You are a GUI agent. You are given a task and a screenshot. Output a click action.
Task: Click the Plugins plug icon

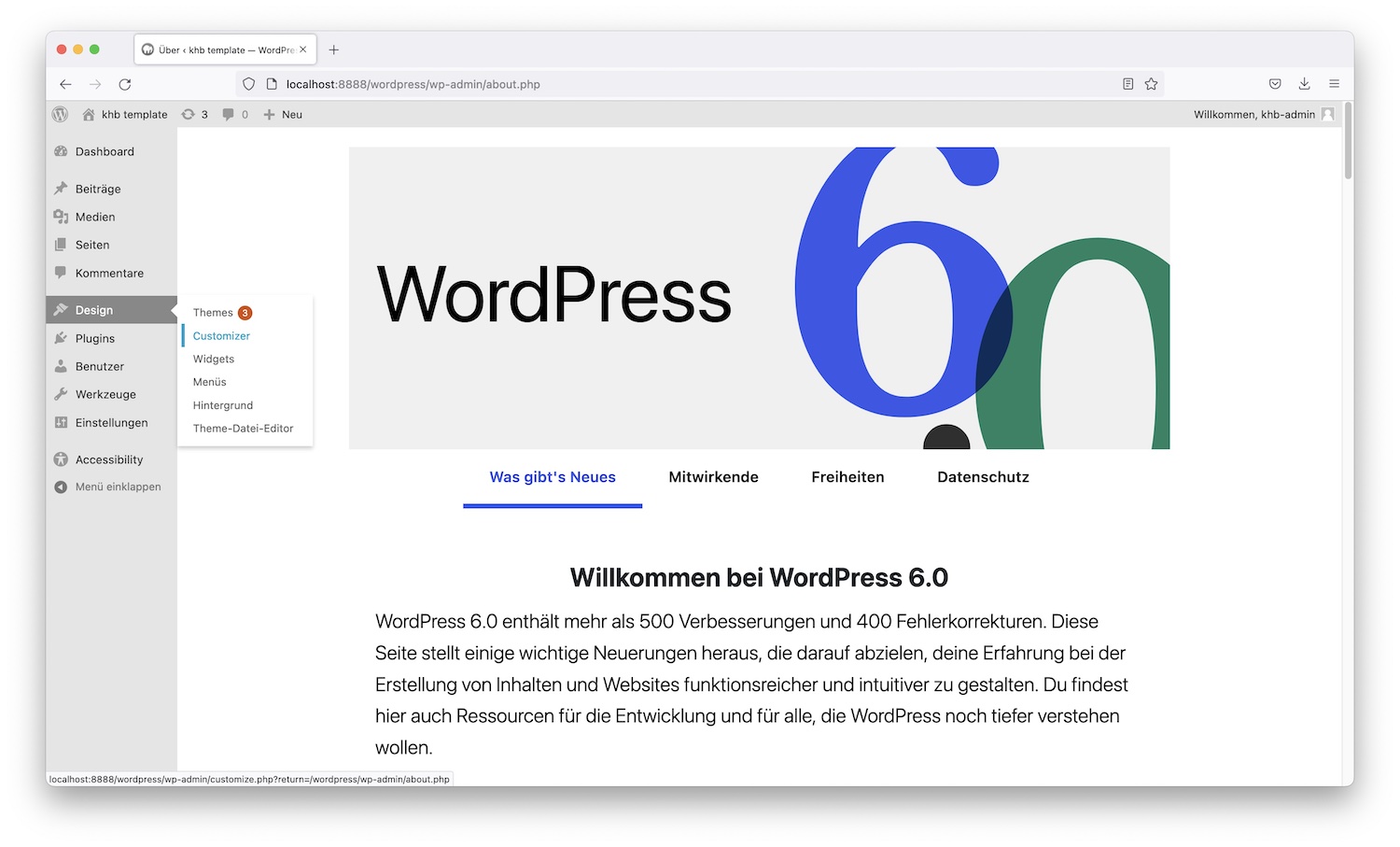61,338
